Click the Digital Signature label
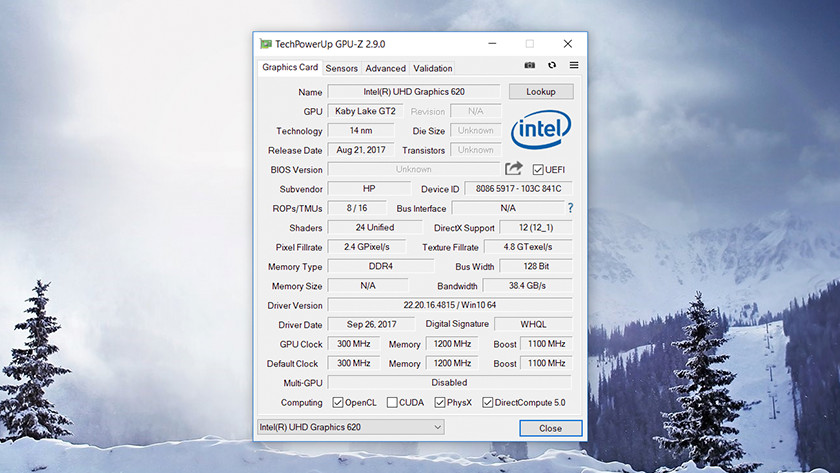The width and height of the screenshot is (840, 473). 457,324
